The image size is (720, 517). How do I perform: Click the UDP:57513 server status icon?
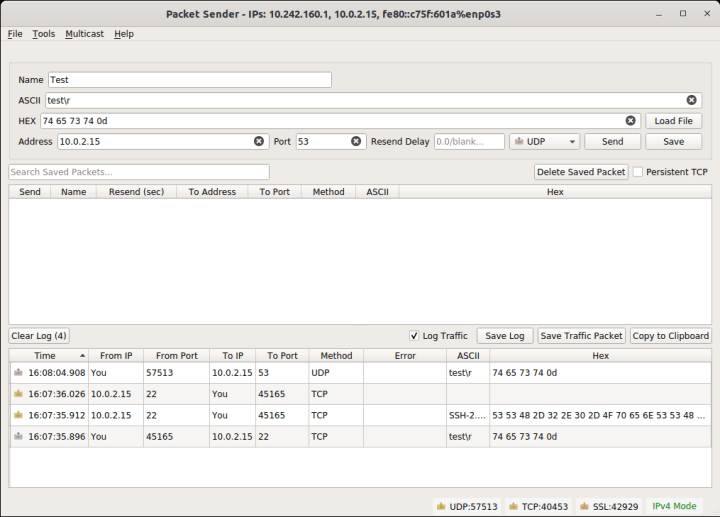441,506
